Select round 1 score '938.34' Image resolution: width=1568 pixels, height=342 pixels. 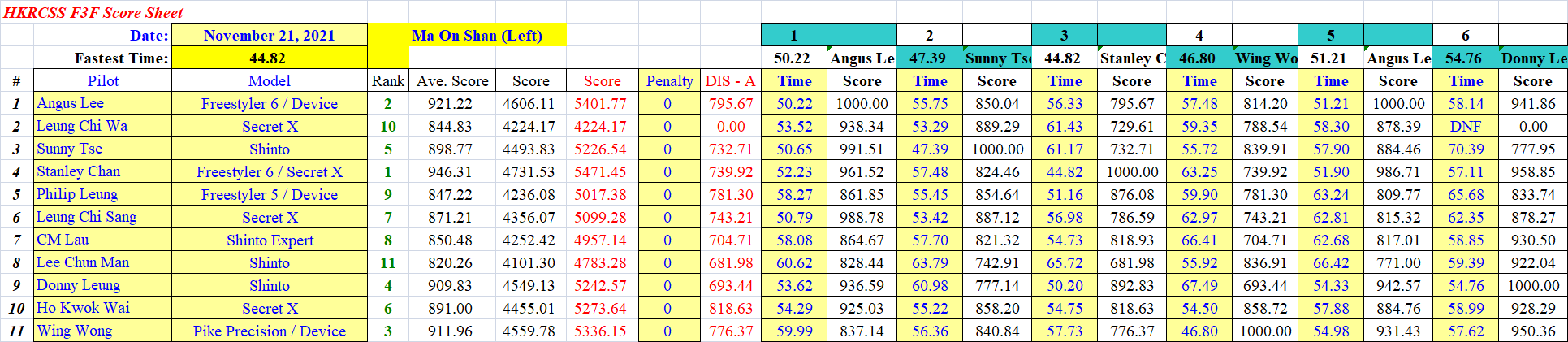click(862, 126)
